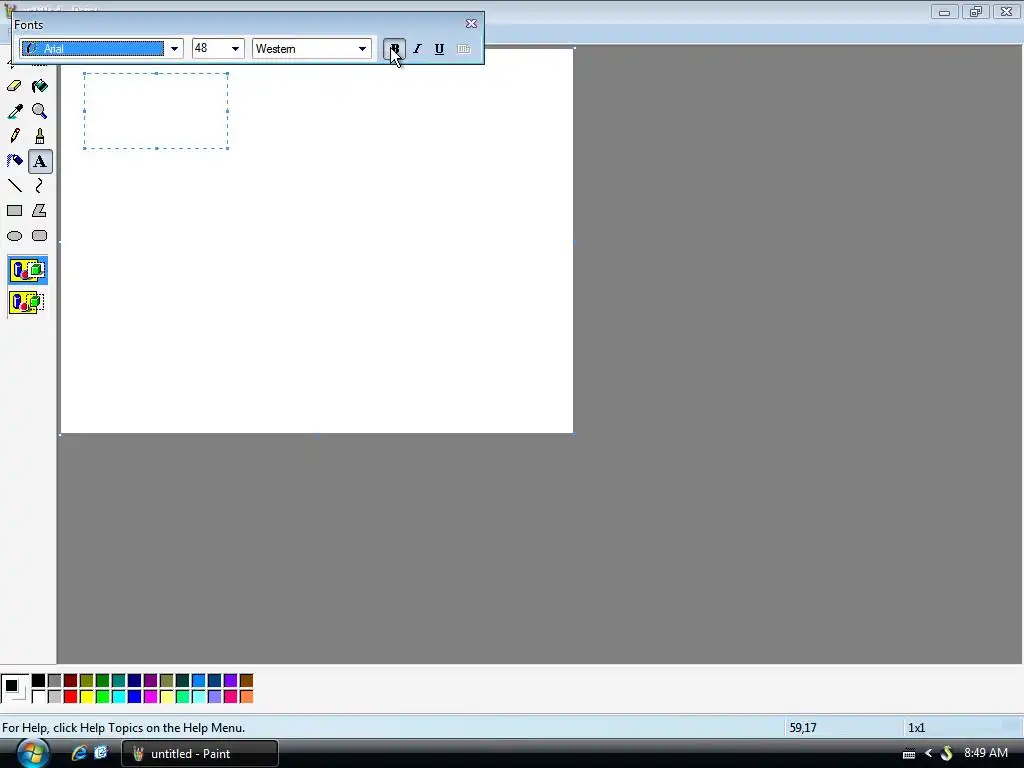Click the Arial font name field
1024x768 pixels.
[93, 49]
